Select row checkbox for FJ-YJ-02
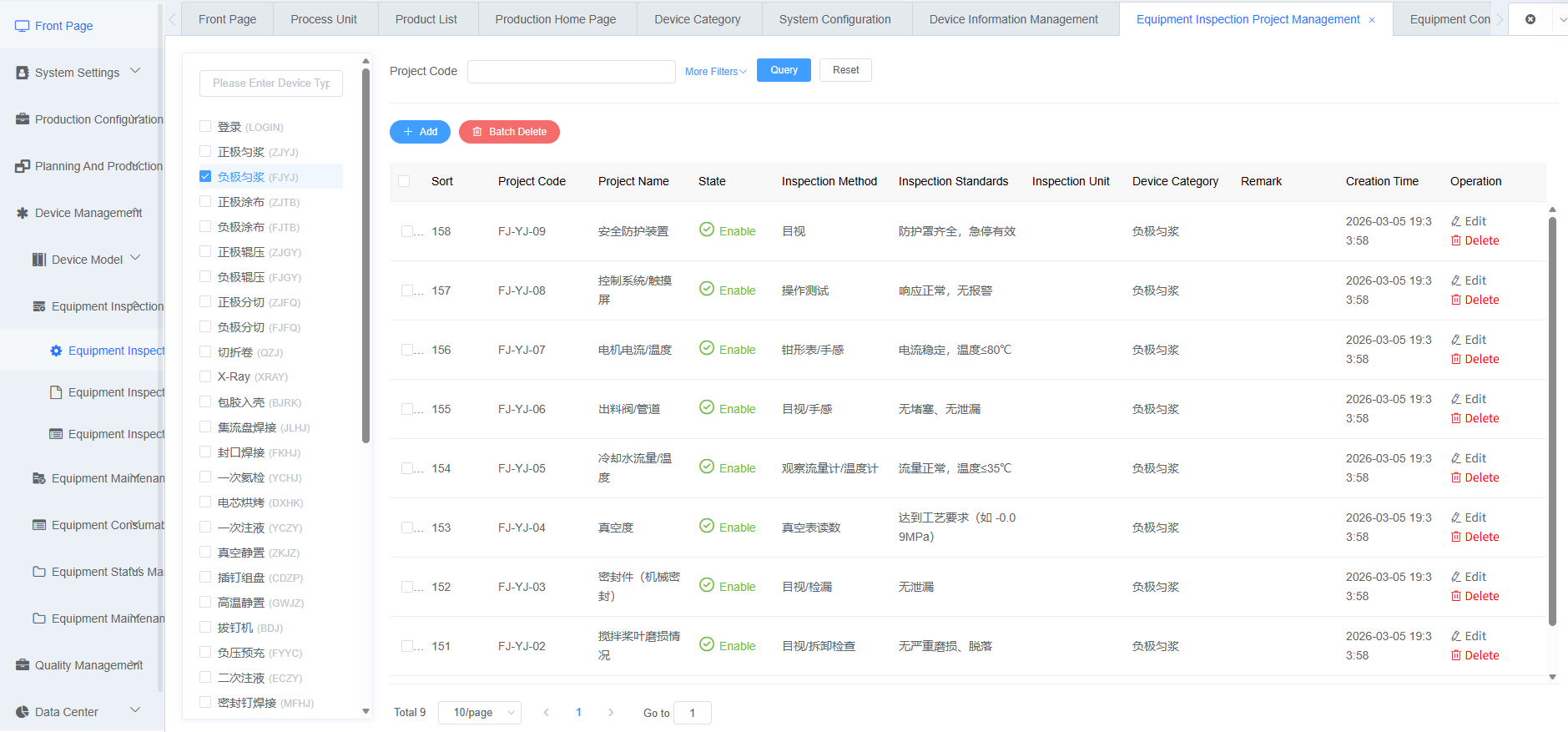This screenshot has width=1568, height=732. click(x=407, y=646)
